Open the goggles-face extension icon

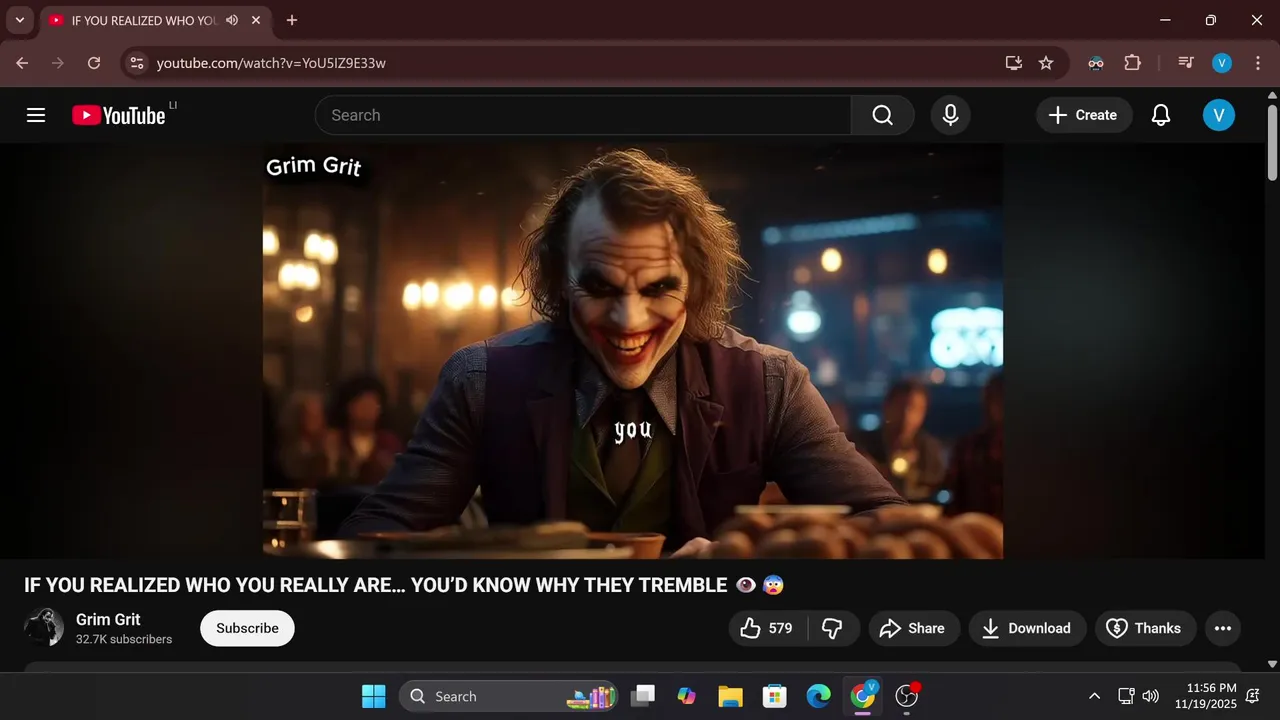(x=1096, y=63)
